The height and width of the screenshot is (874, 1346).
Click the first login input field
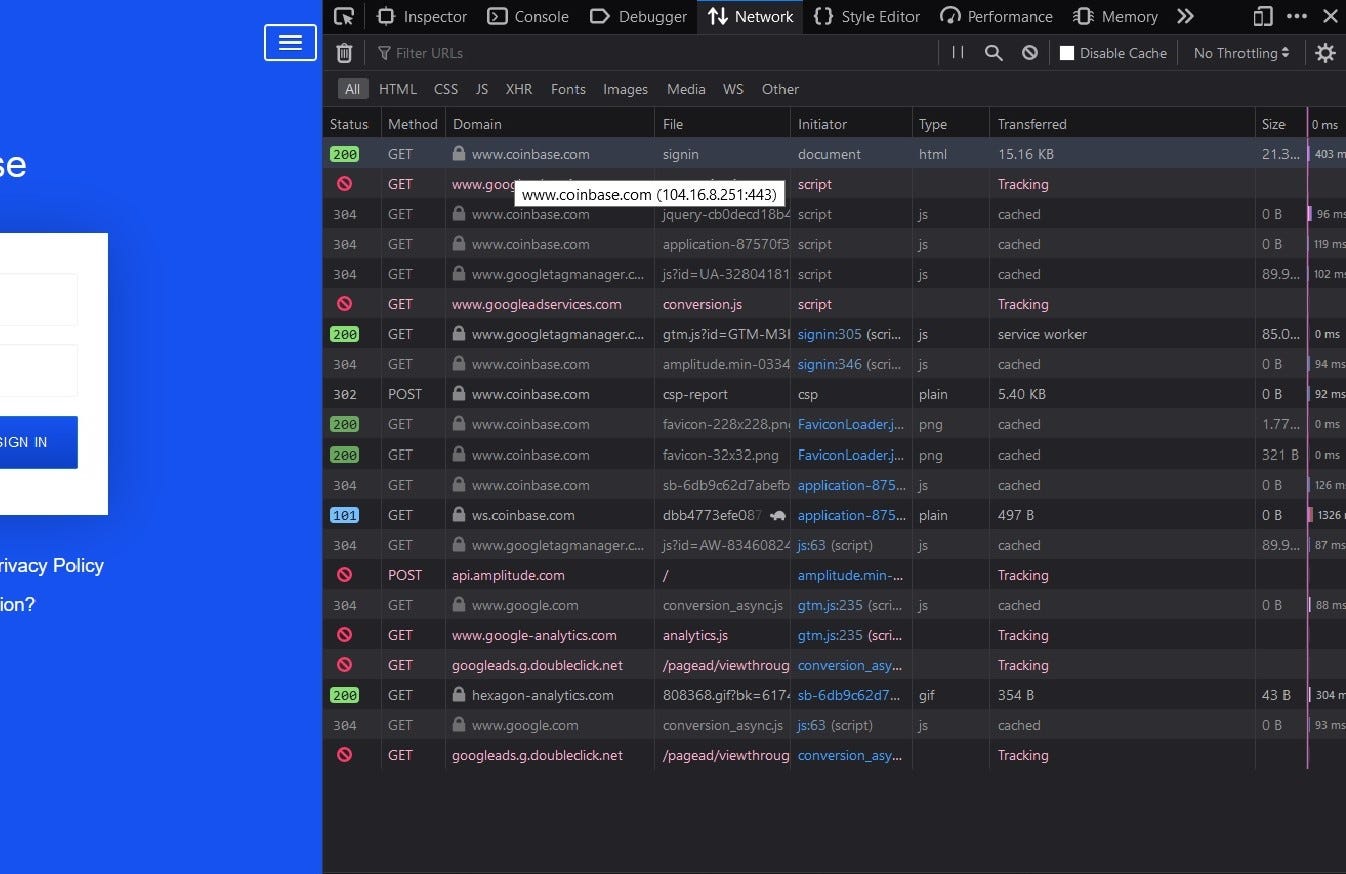click(38, 299)
